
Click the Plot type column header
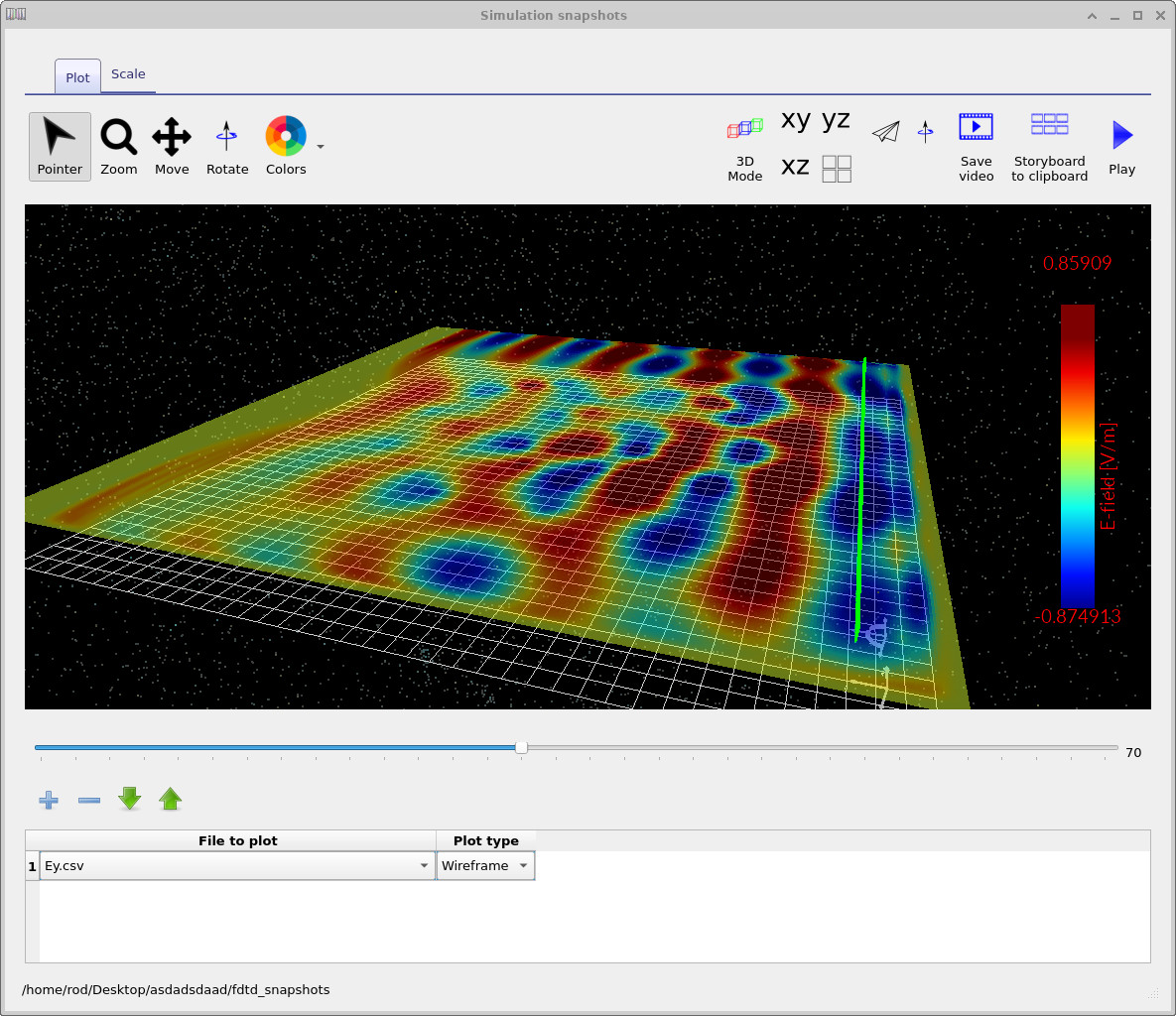pyautogui.click(x=486, y=840)
